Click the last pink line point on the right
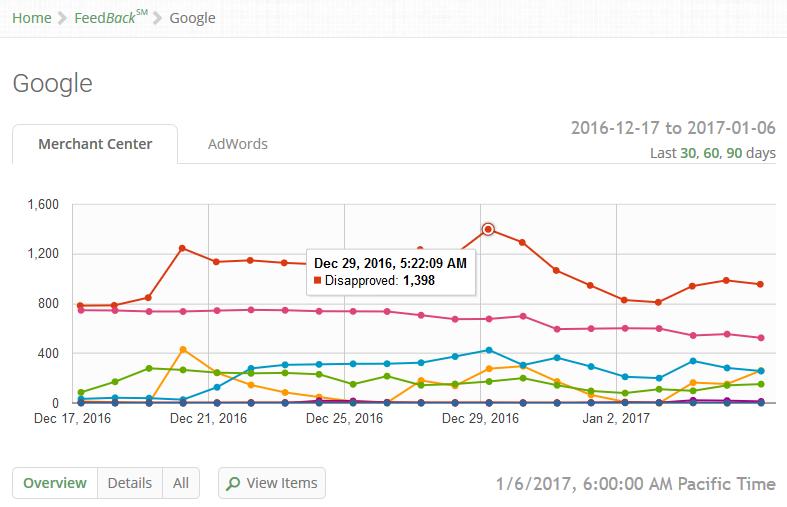The image size is (787, 507). click(x=761, y=338)
